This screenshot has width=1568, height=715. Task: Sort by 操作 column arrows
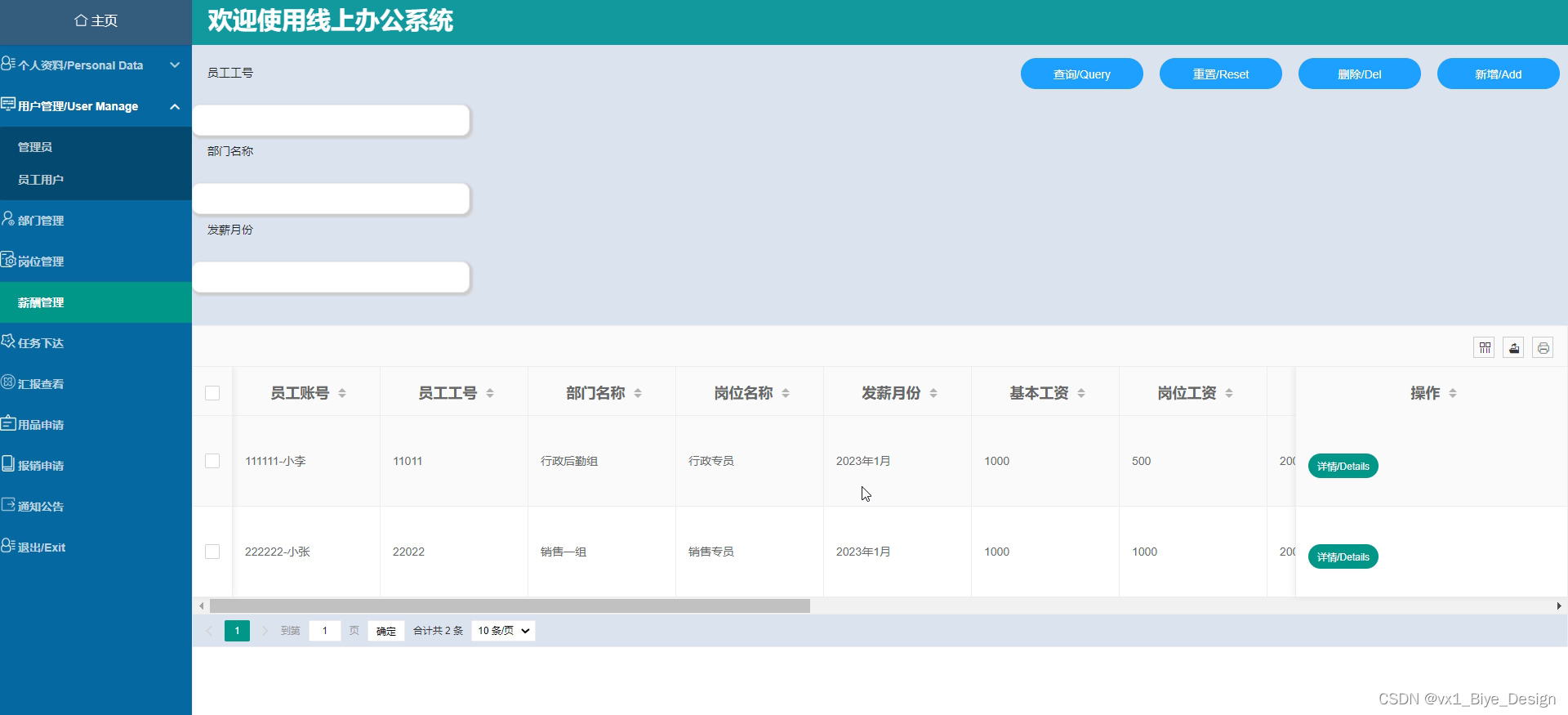pyautogui.click(x=1453, y=393)
